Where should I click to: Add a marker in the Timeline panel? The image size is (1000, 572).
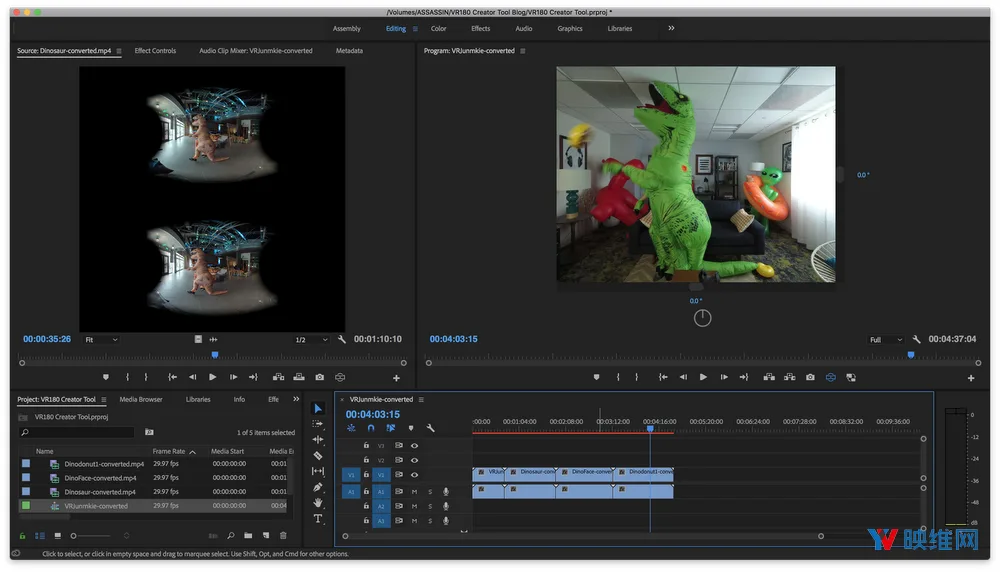[x=411, y=428]
